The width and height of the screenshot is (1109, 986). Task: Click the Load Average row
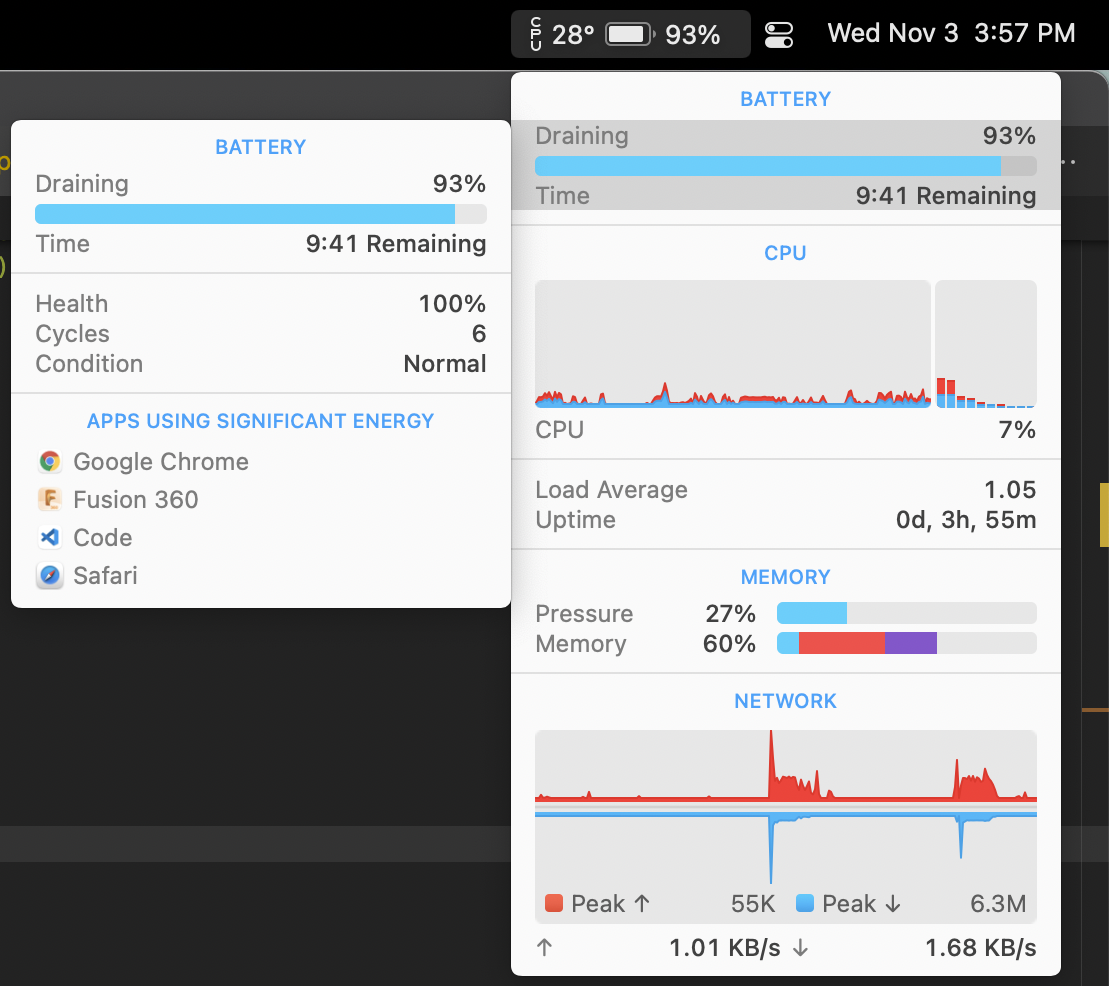pos(785,490)
